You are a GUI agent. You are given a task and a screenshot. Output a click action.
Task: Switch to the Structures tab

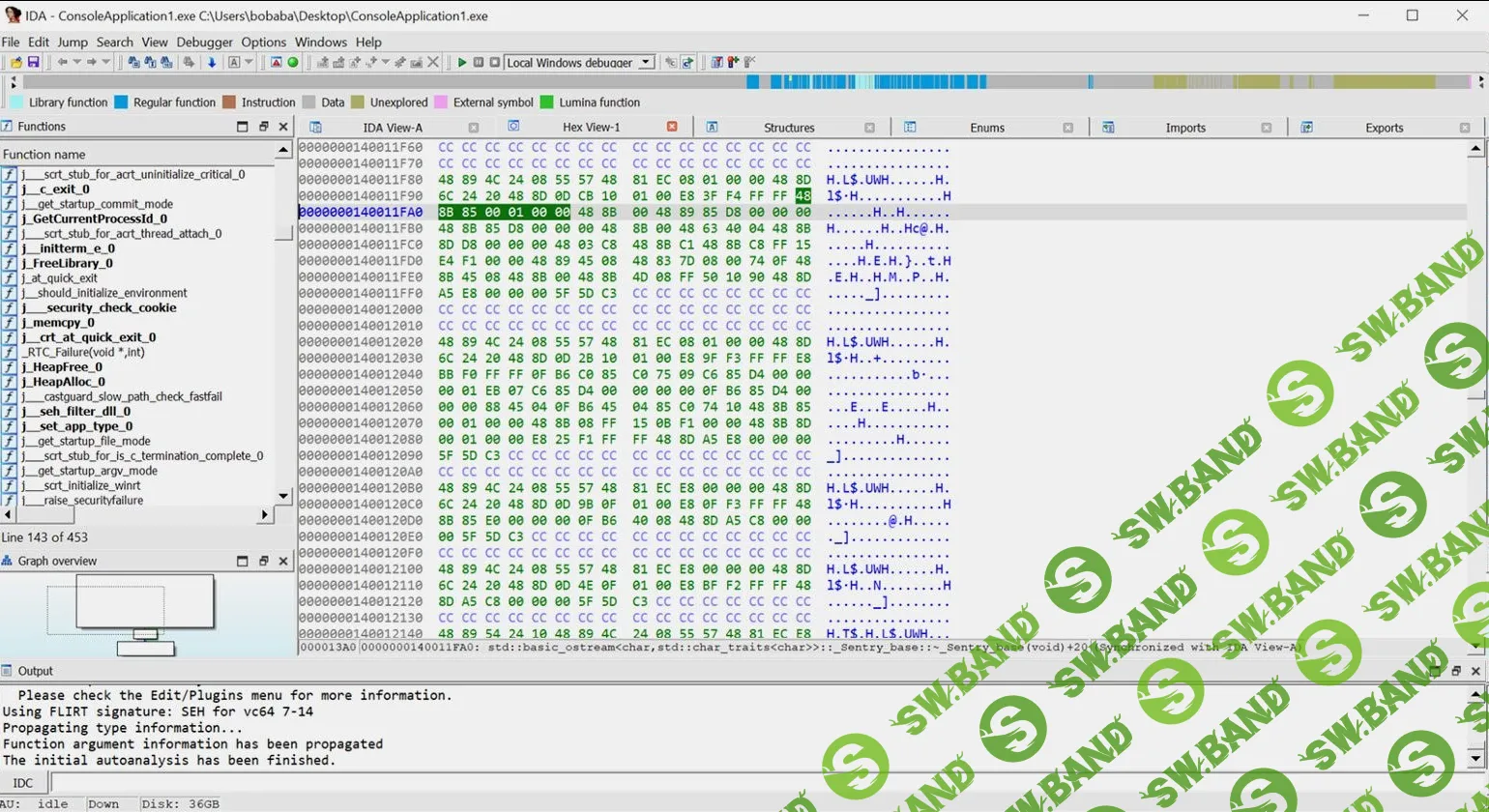(x=789, y=128)
